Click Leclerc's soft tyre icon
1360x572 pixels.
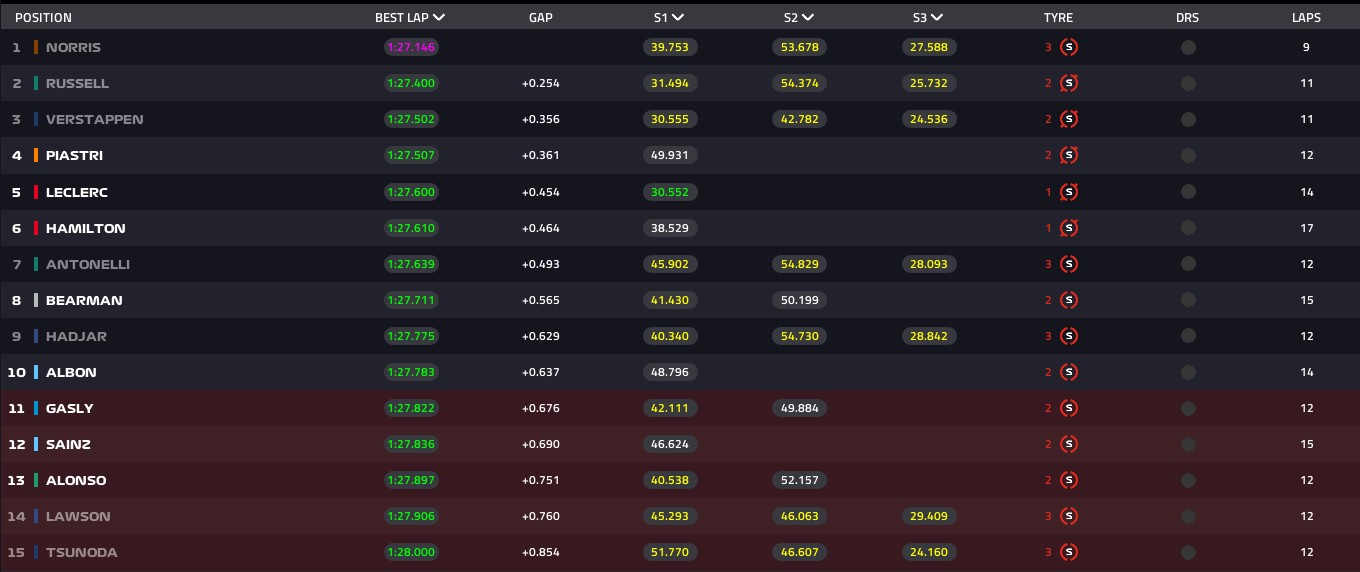1068,191
